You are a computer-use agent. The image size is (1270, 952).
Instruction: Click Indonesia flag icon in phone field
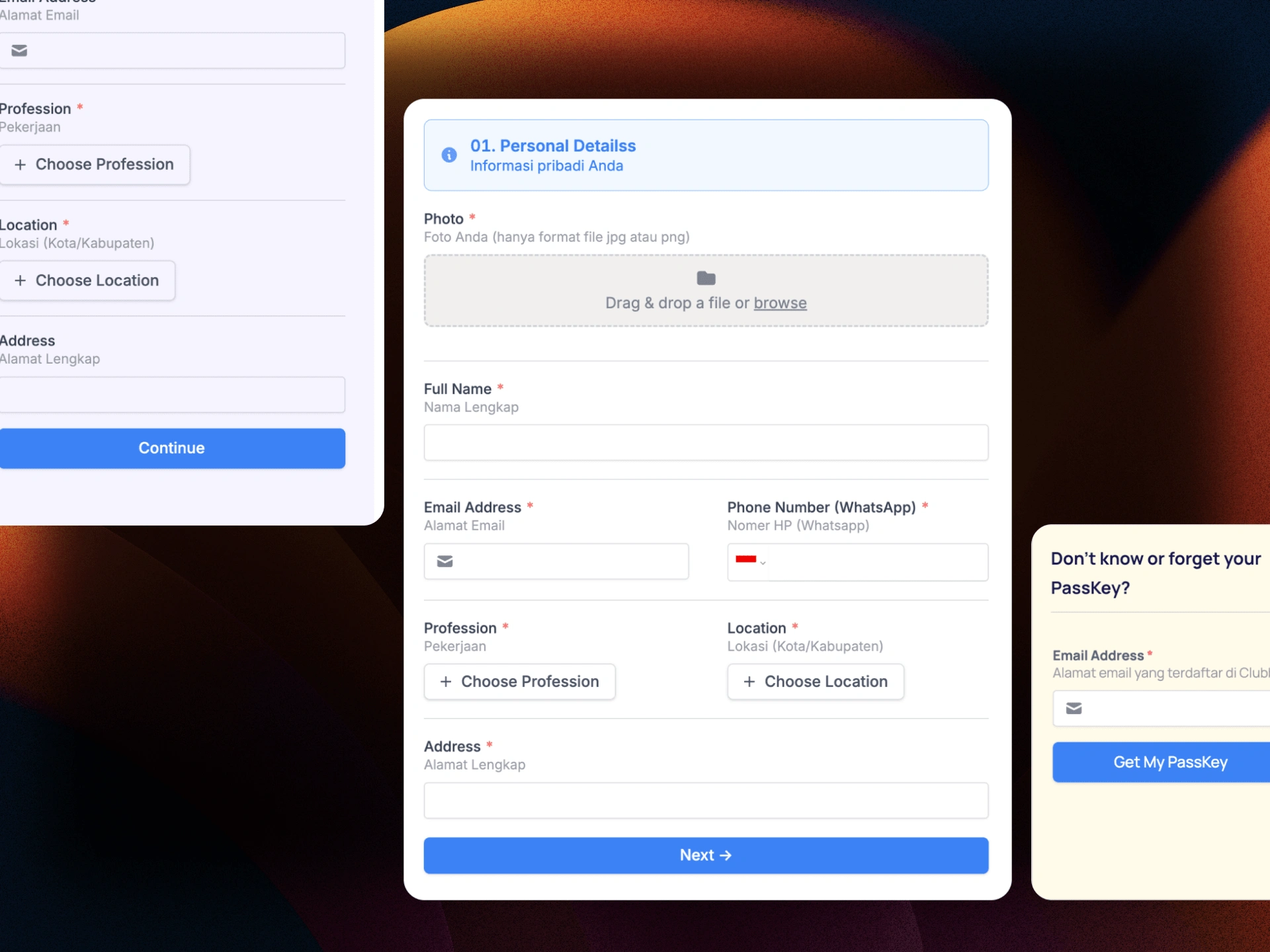coord(745,559)
